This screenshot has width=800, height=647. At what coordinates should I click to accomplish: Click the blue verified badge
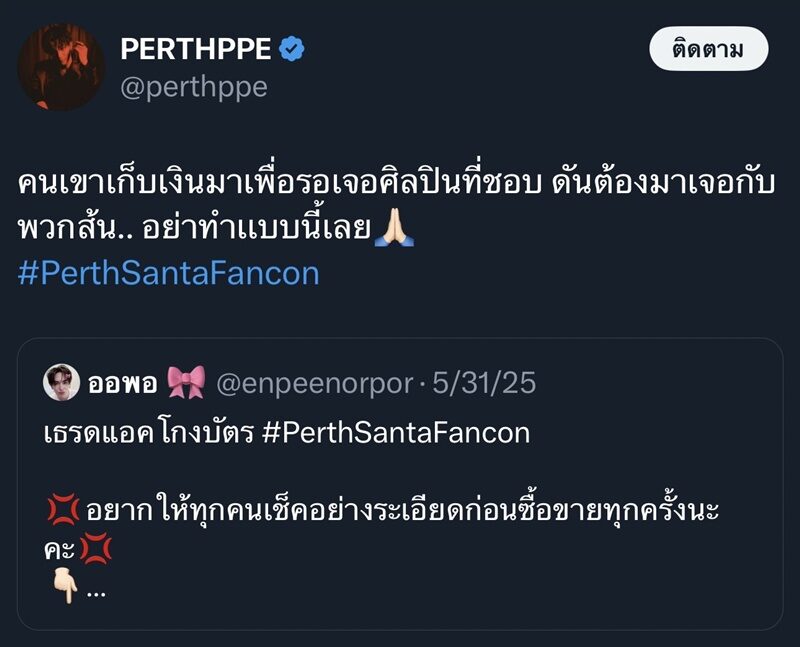pos(292,48)
